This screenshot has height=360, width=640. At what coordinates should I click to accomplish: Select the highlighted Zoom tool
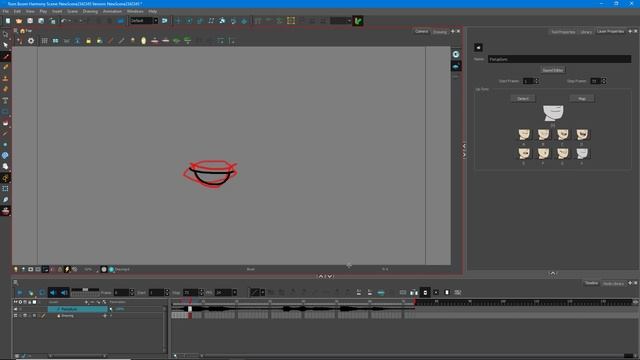[5, 178]
